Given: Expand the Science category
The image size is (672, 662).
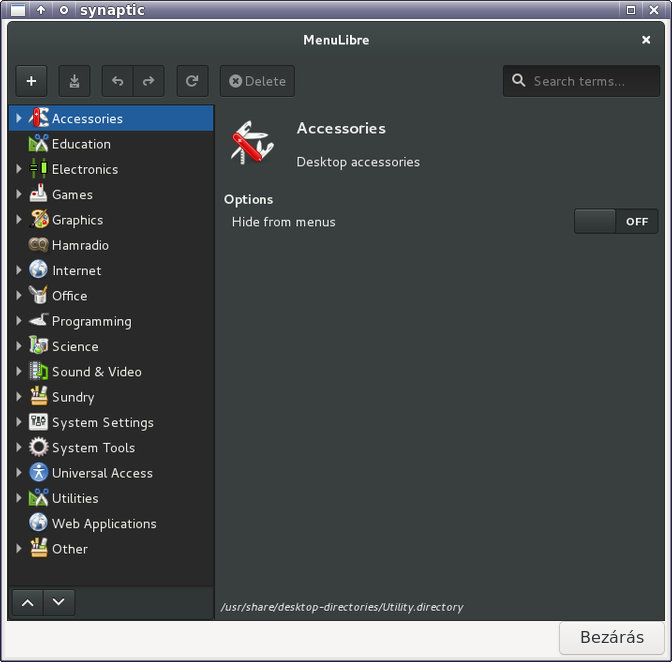Looking at the screenshot, I should pos(18,346).
